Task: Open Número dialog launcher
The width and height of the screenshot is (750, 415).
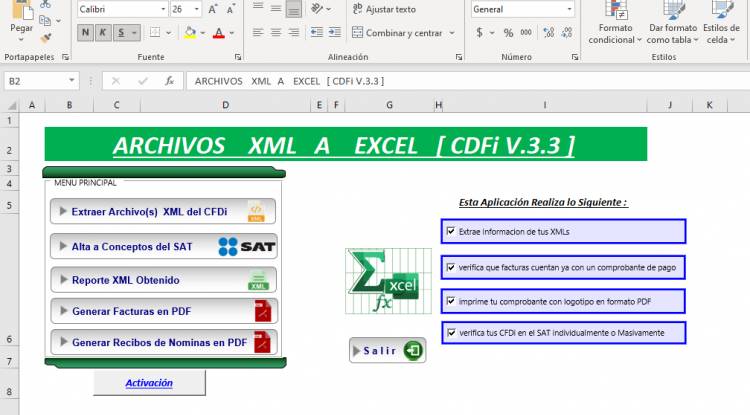Action: [574, 57]
